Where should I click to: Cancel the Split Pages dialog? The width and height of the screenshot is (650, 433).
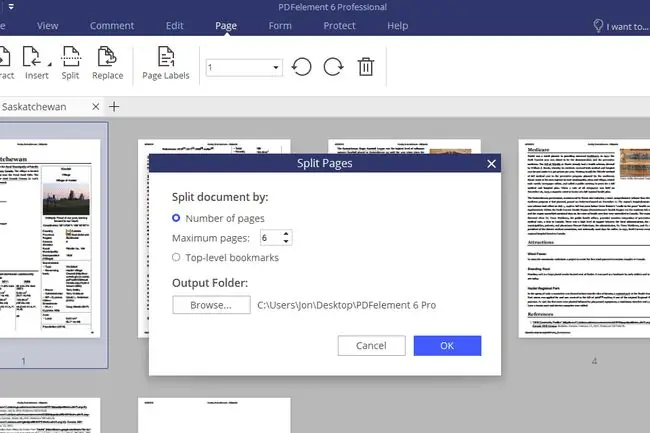tap(371, 346)
